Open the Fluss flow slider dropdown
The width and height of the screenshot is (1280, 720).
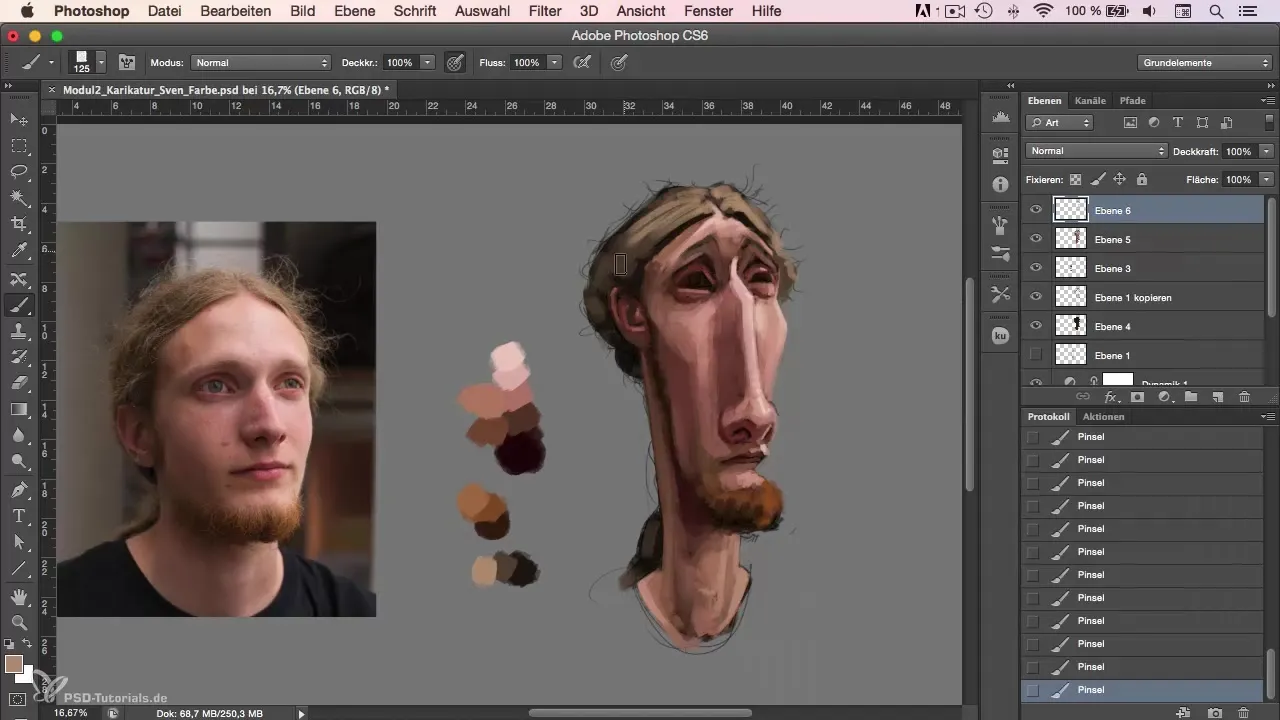click(x=553, y=62)
